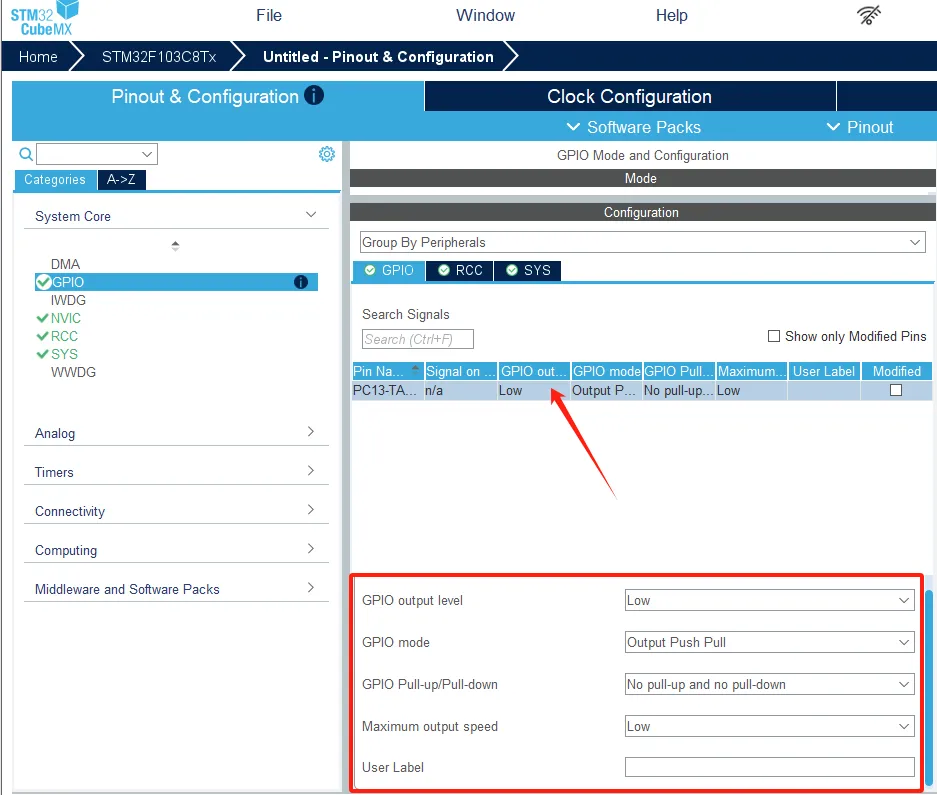Expand the Timers category
The image size is (937, 795).
point(175,472)
